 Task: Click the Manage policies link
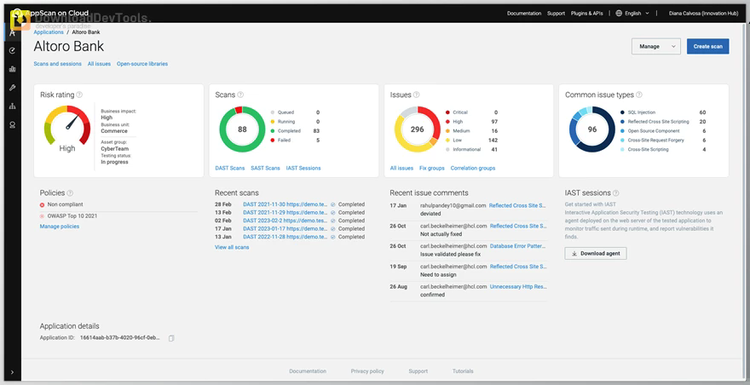(59, 226)
